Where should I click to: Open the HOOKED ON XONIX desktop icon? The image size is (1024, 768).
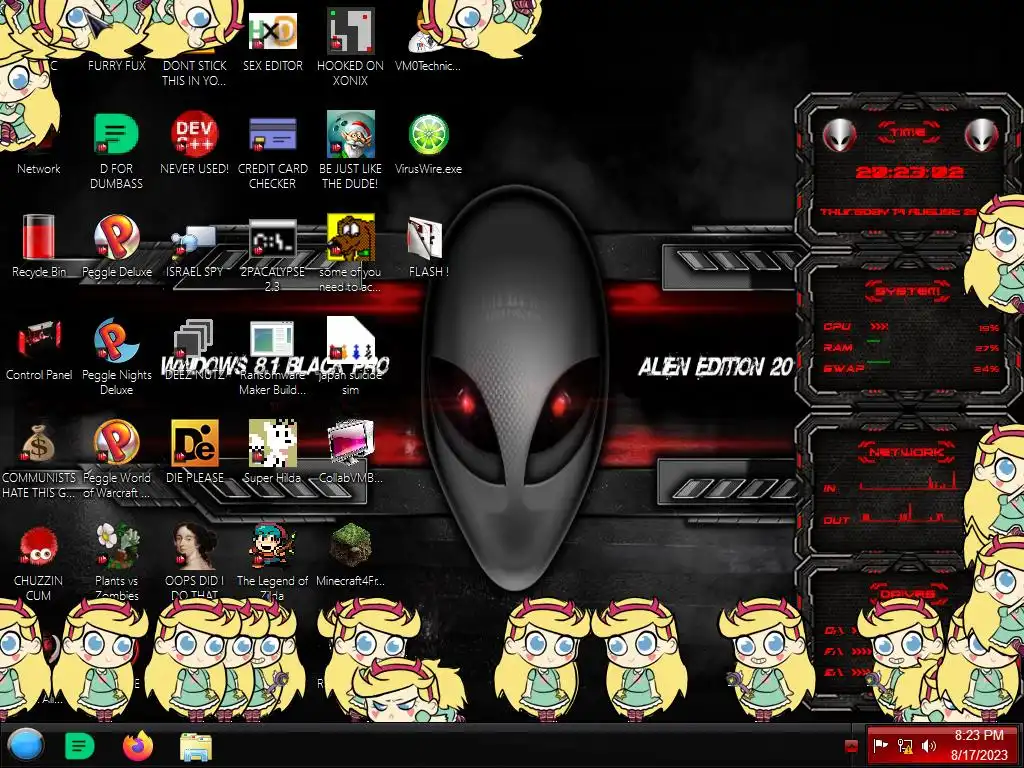coord(351,31)
